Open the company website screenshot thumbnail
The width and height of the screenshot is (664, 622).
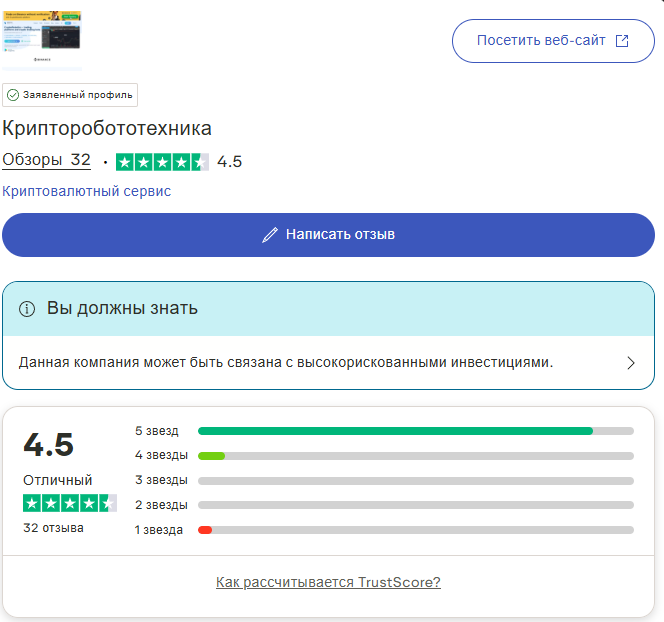click(x=42, y=40)
